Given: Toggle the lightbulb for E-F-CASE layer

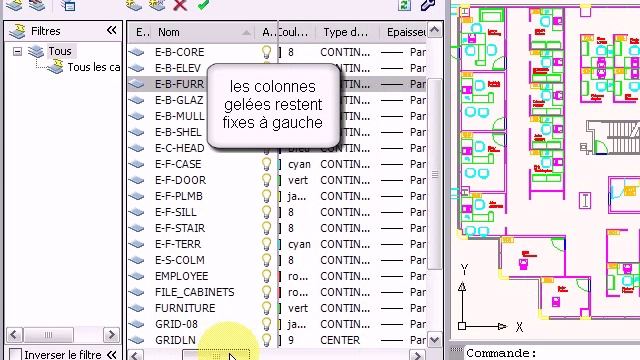Looking at the screenshot, I should tap(266, 164).
